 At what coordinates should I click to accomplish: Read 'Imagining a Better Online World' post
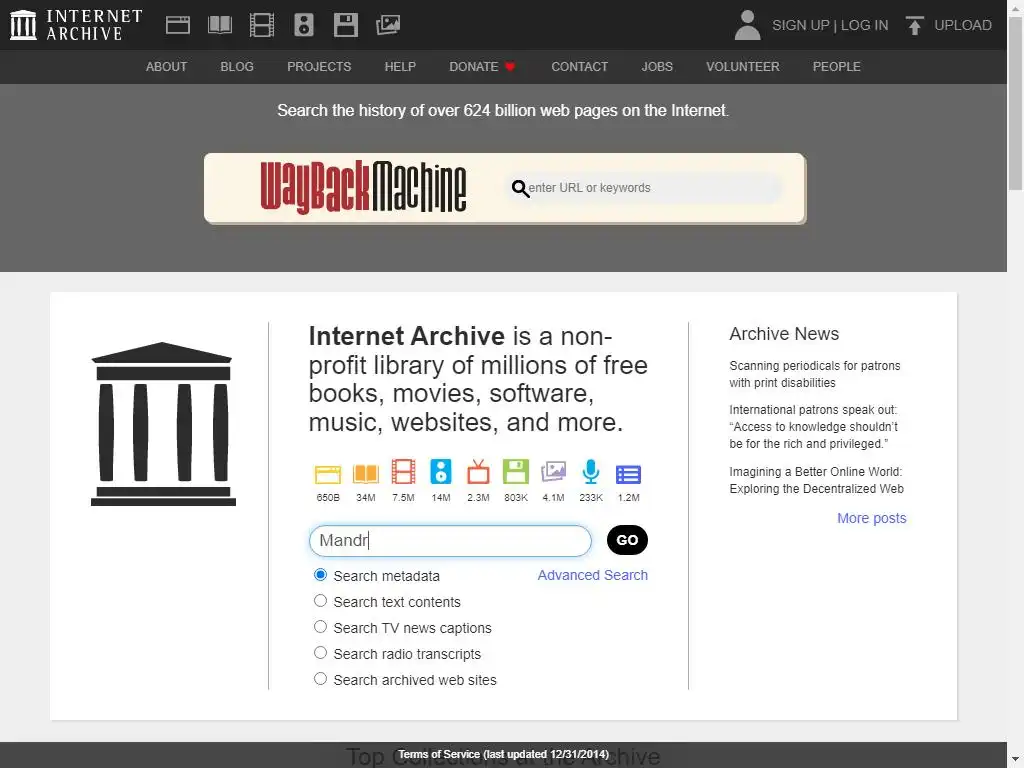point(816,480)
